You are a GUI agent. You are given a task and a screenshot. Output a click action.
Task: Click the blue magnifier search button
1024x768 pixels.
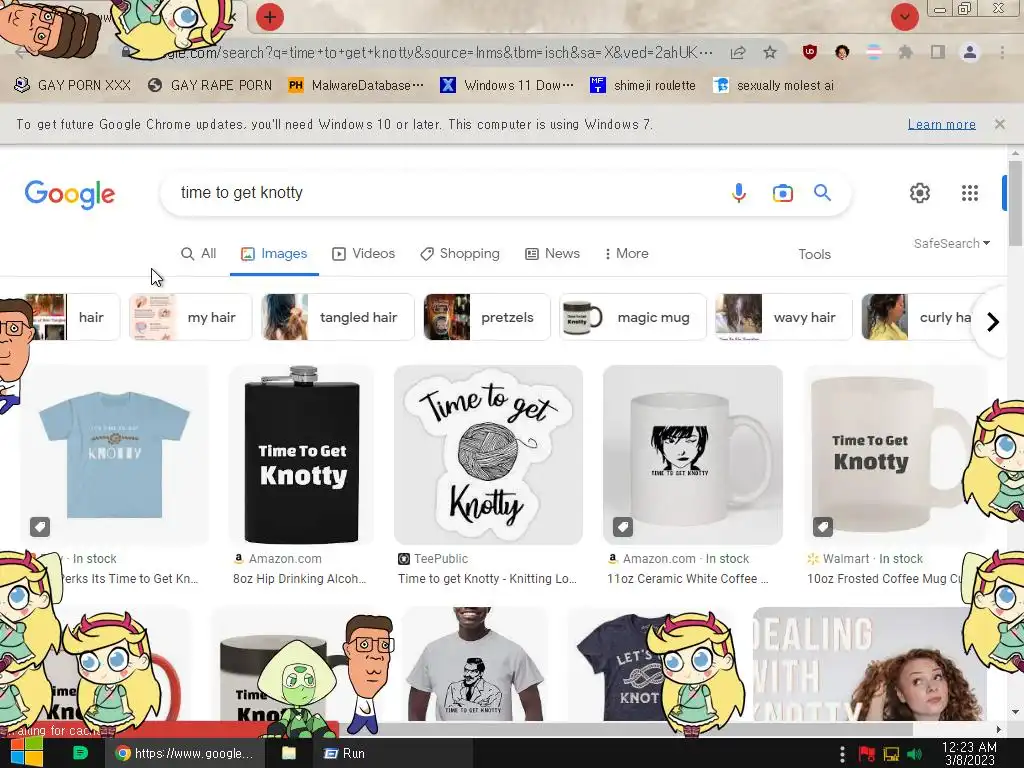tap(822, 193)
